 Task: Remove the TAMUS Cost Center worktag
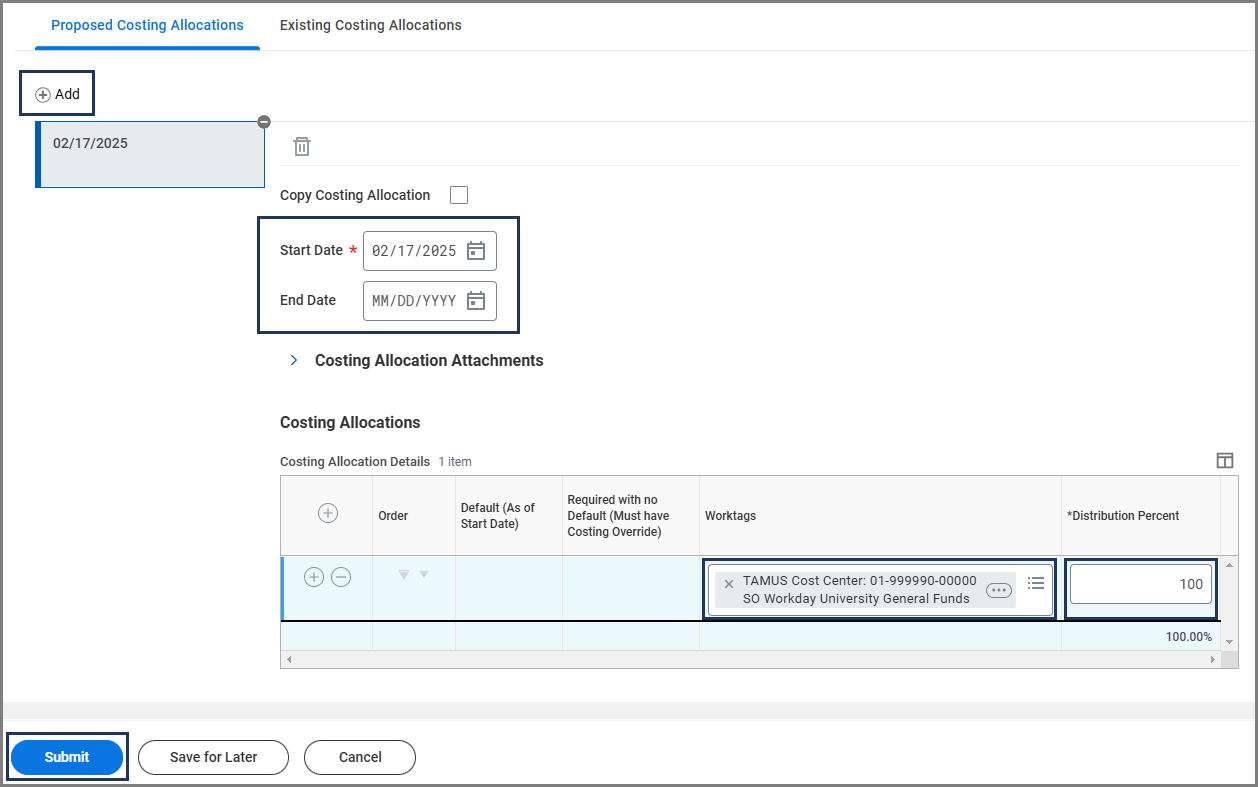[x=728, y=583]
